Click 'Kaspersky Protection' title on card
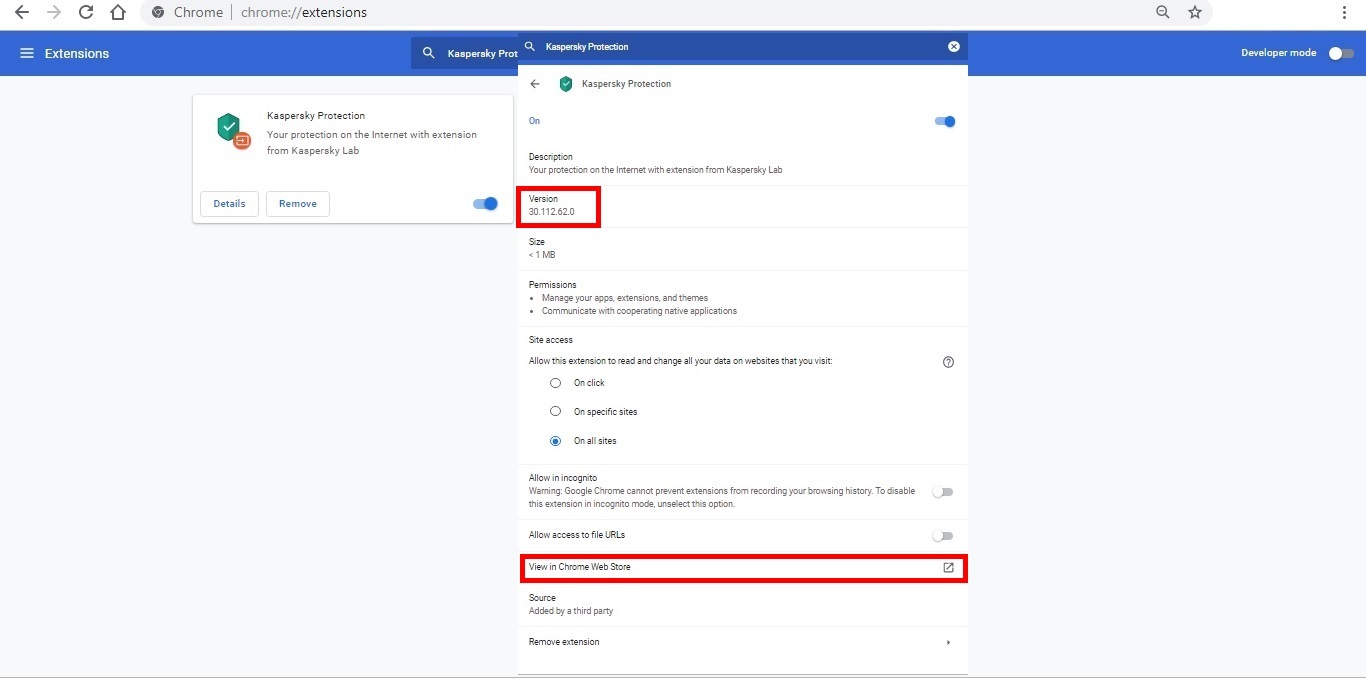The image size is (1366, 679). click(x=316, y=116)
